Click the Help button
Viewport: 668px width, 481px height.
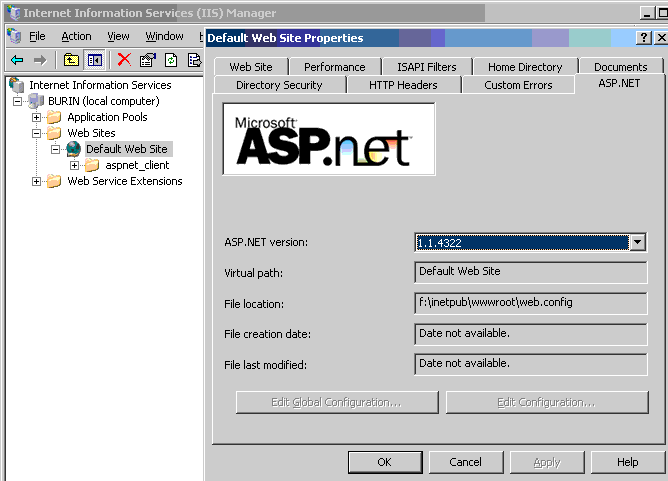coord(628,462)
